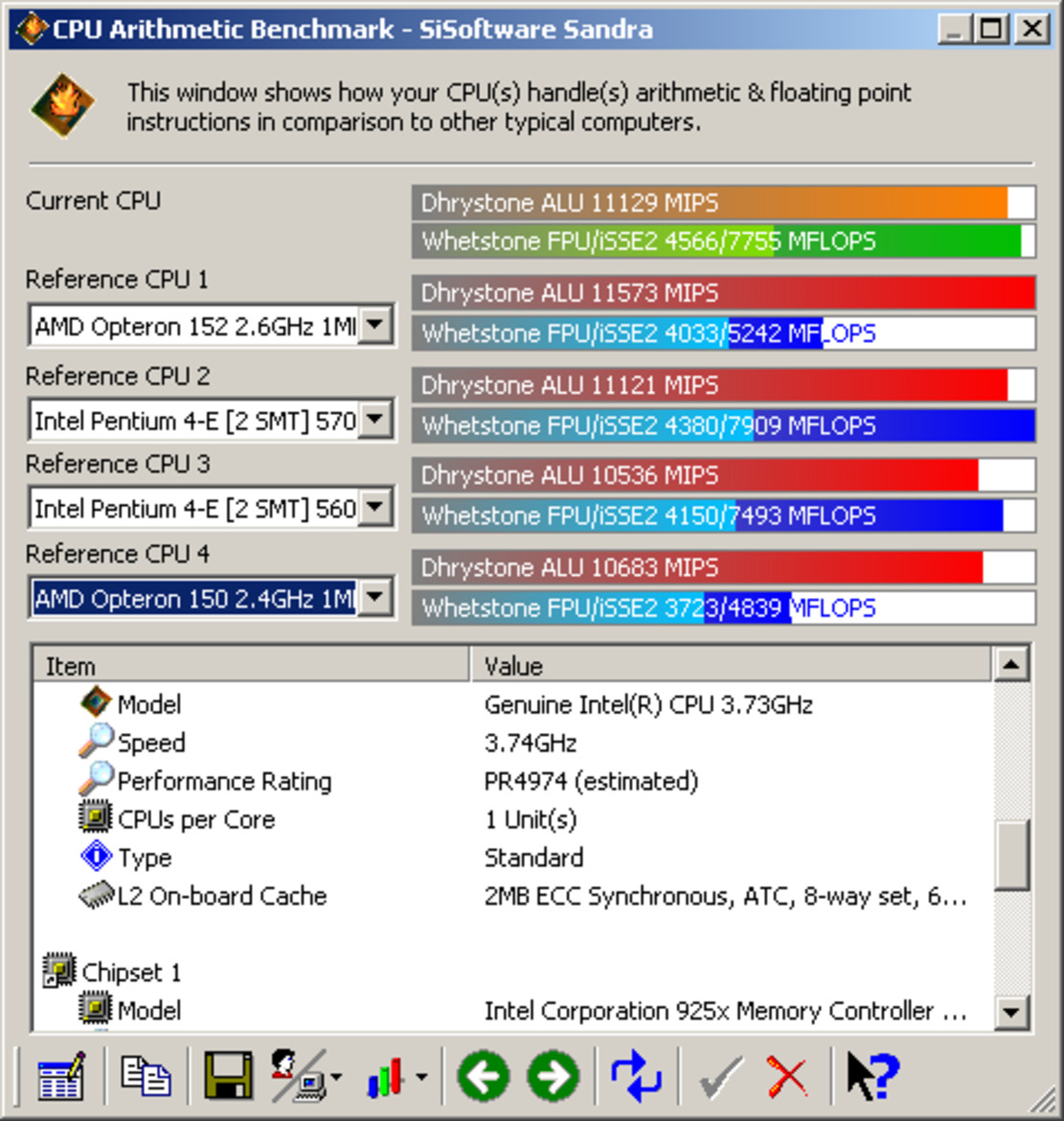The width and height of the screenshot is (1064, 1121).
Task: Click Dhrystone ALU 11121 MIPS bar
Action: pos(723,385)
